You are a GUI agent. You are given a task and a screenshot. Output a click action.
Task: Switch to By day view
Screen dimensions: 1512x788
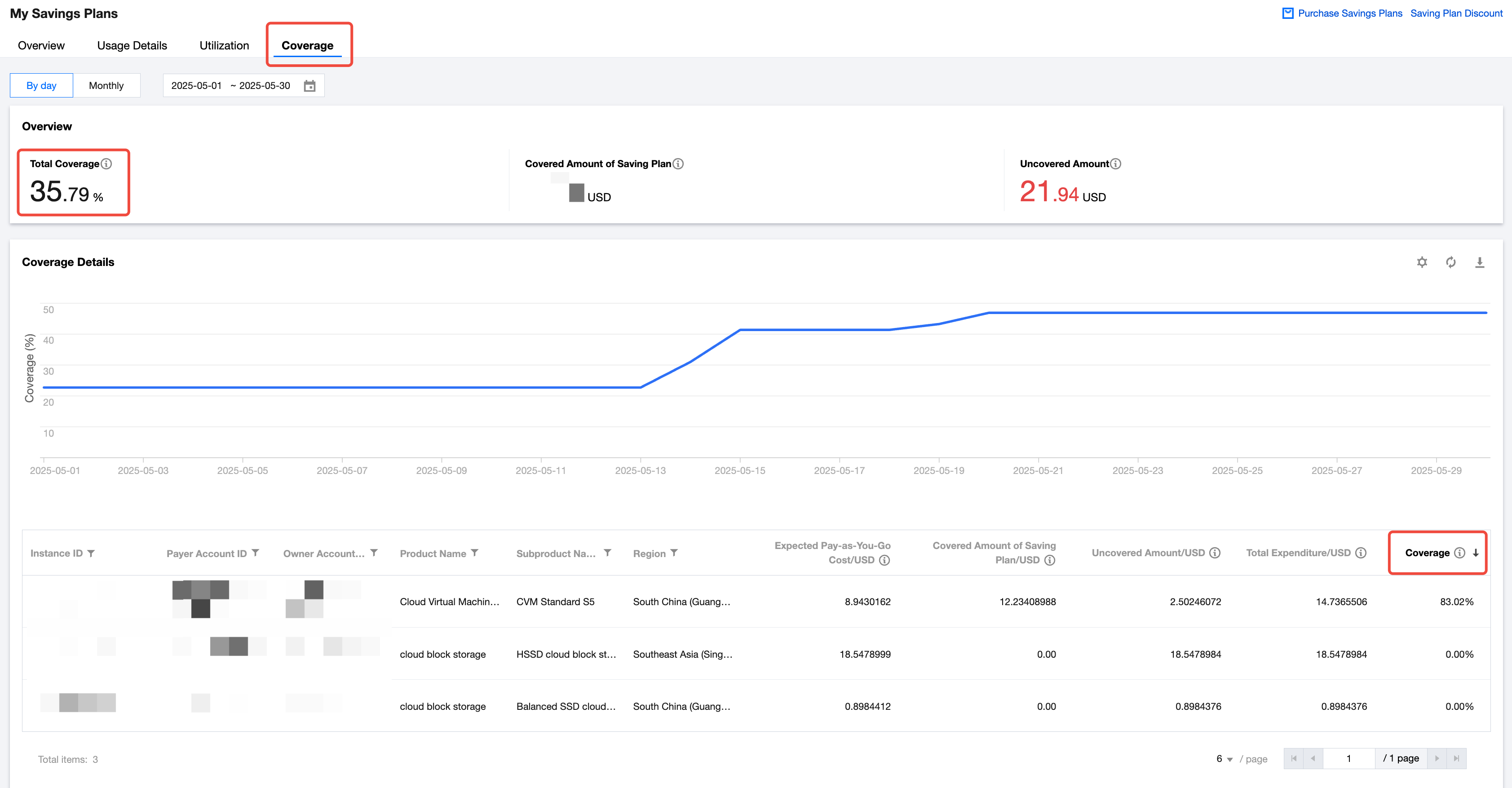(41, 86)
